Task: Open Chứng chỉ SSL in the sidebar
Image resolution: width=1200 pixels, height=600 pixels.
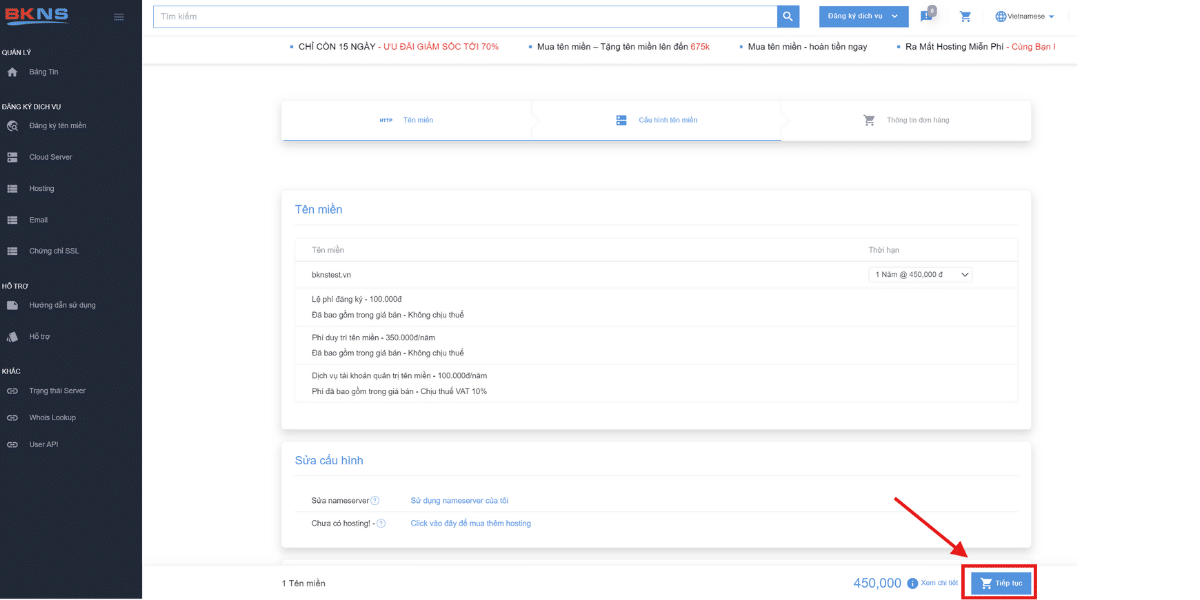Action: [x=53, y=251]
